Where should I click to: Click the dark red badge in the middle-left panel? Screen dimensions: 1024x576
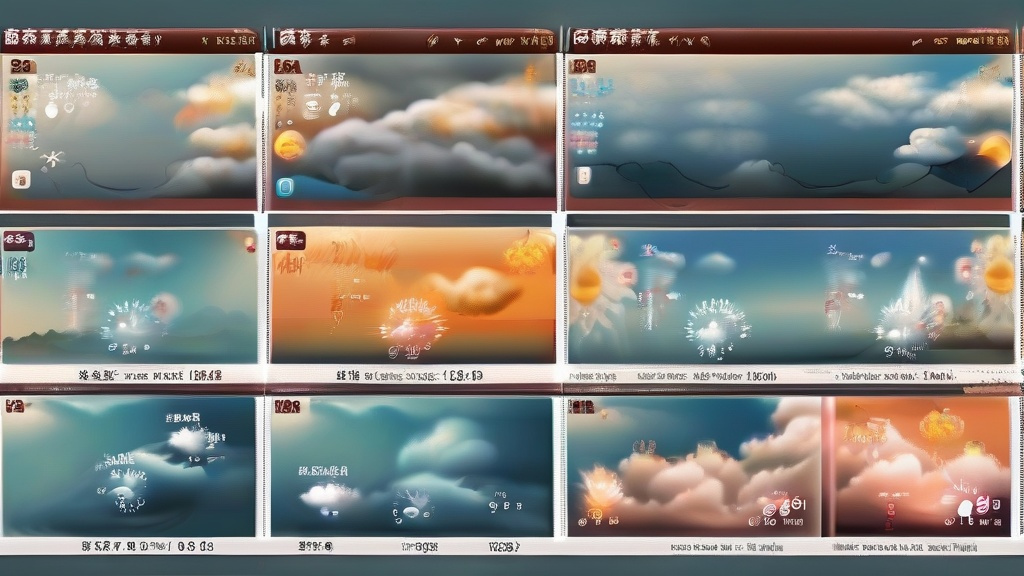(x=18, y=240)
